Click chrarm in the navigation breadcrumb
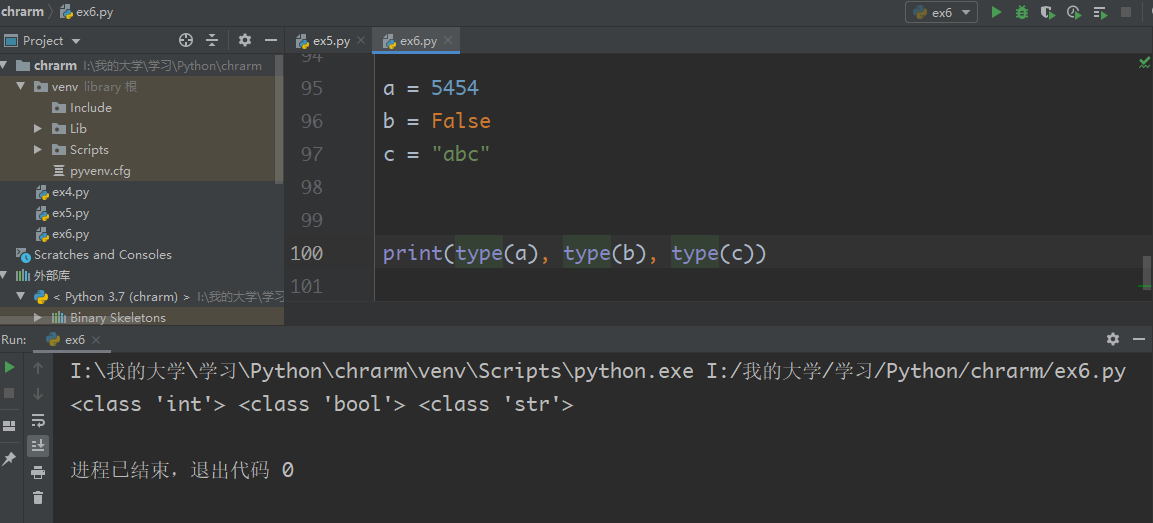The height and width of the screenshot is (523, 1153). click(x=22, y=12)
